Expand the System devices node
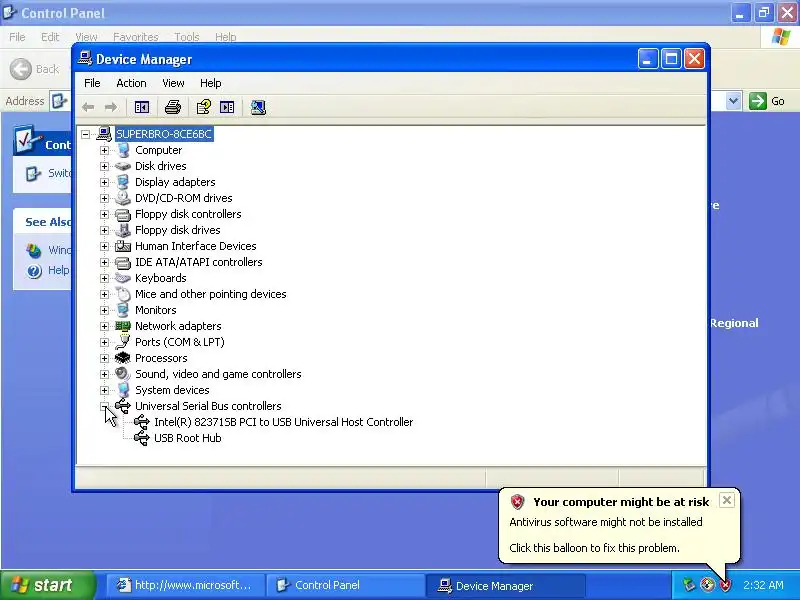The image size is (800, 600). point(105,390)
